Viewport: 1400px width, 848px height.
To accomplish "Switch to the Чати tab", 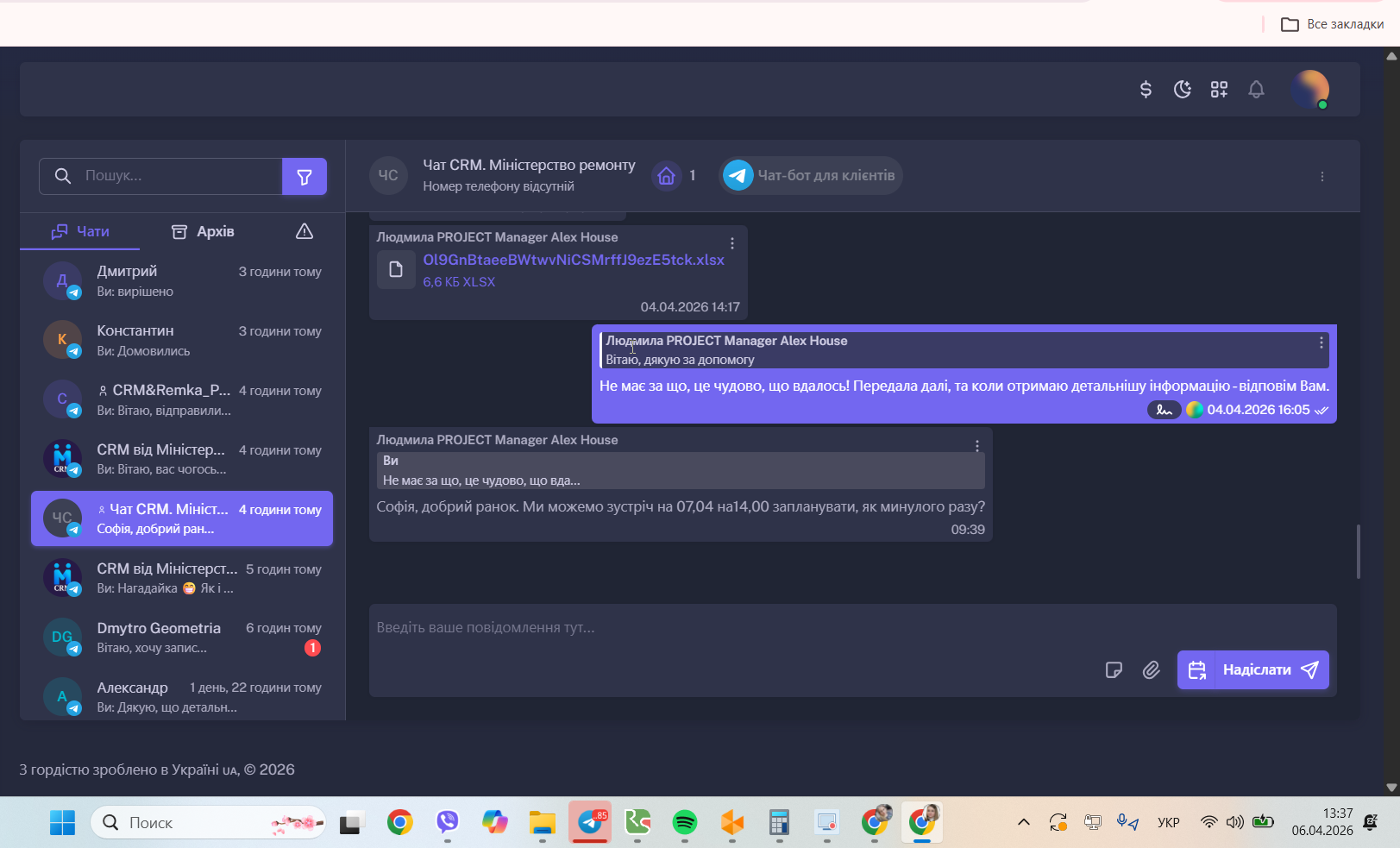I will 80,231.
